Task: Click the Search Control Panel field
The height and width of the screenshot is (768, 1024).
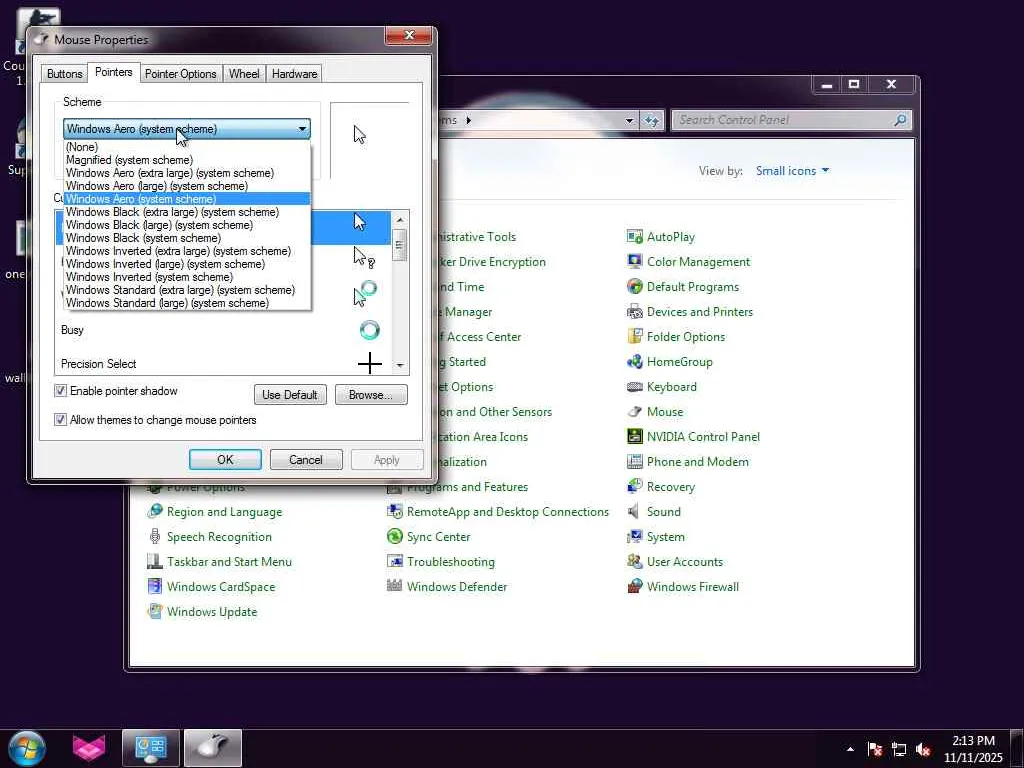Action: pyautogui.click(x=790, y=120)
